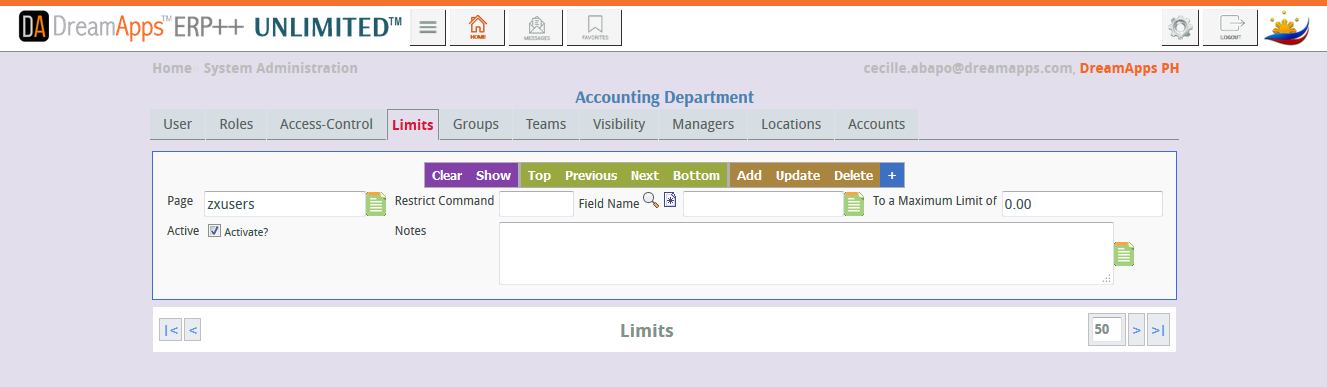Viewport: 1327px width, 387px height.
Task: Open the System Administration breadcrumb link
Action: click(280, 68)
